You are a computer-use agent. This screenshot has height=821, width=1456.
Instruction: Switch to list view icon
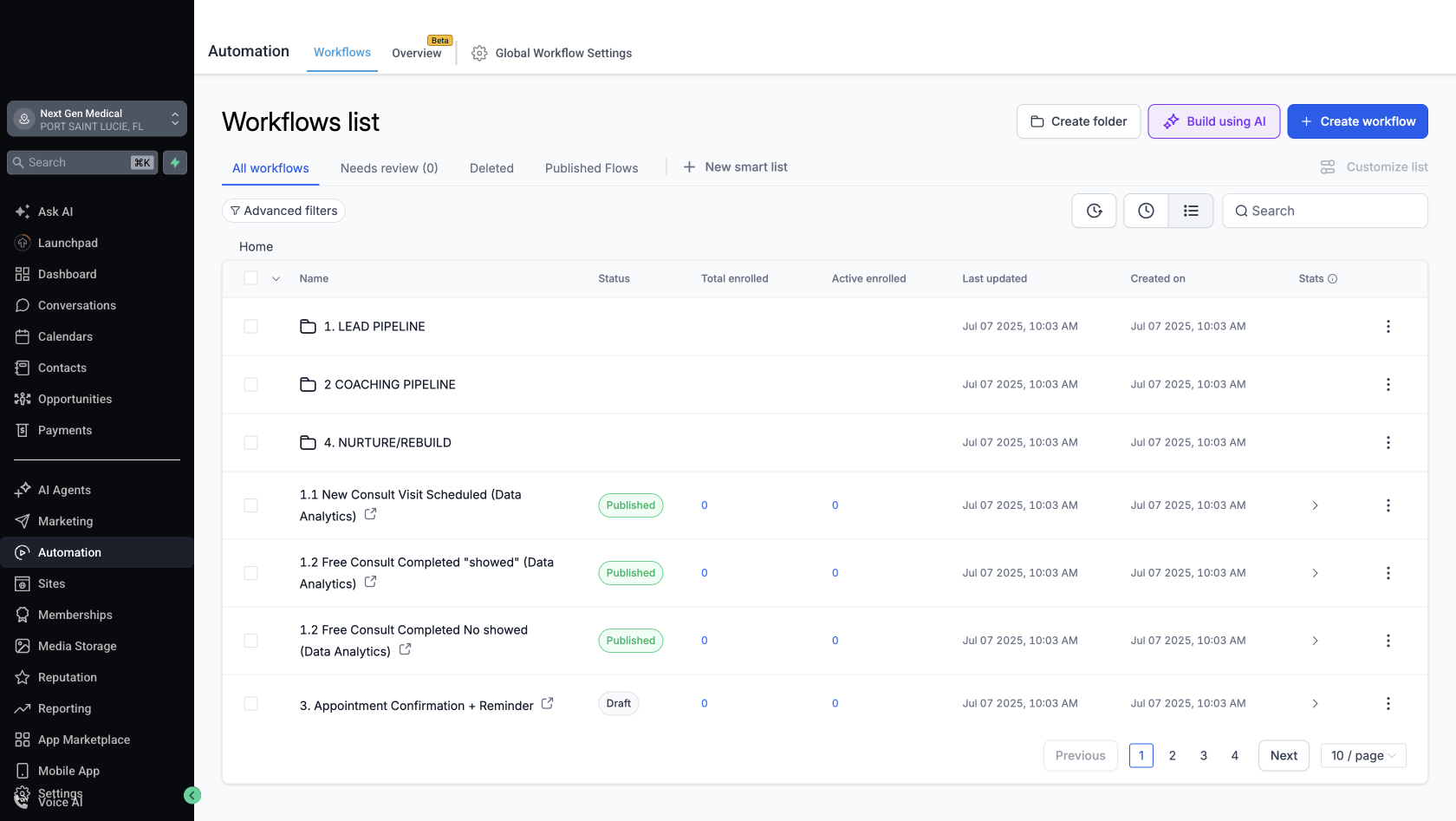pyautogui.click(x=1191, y=211)
